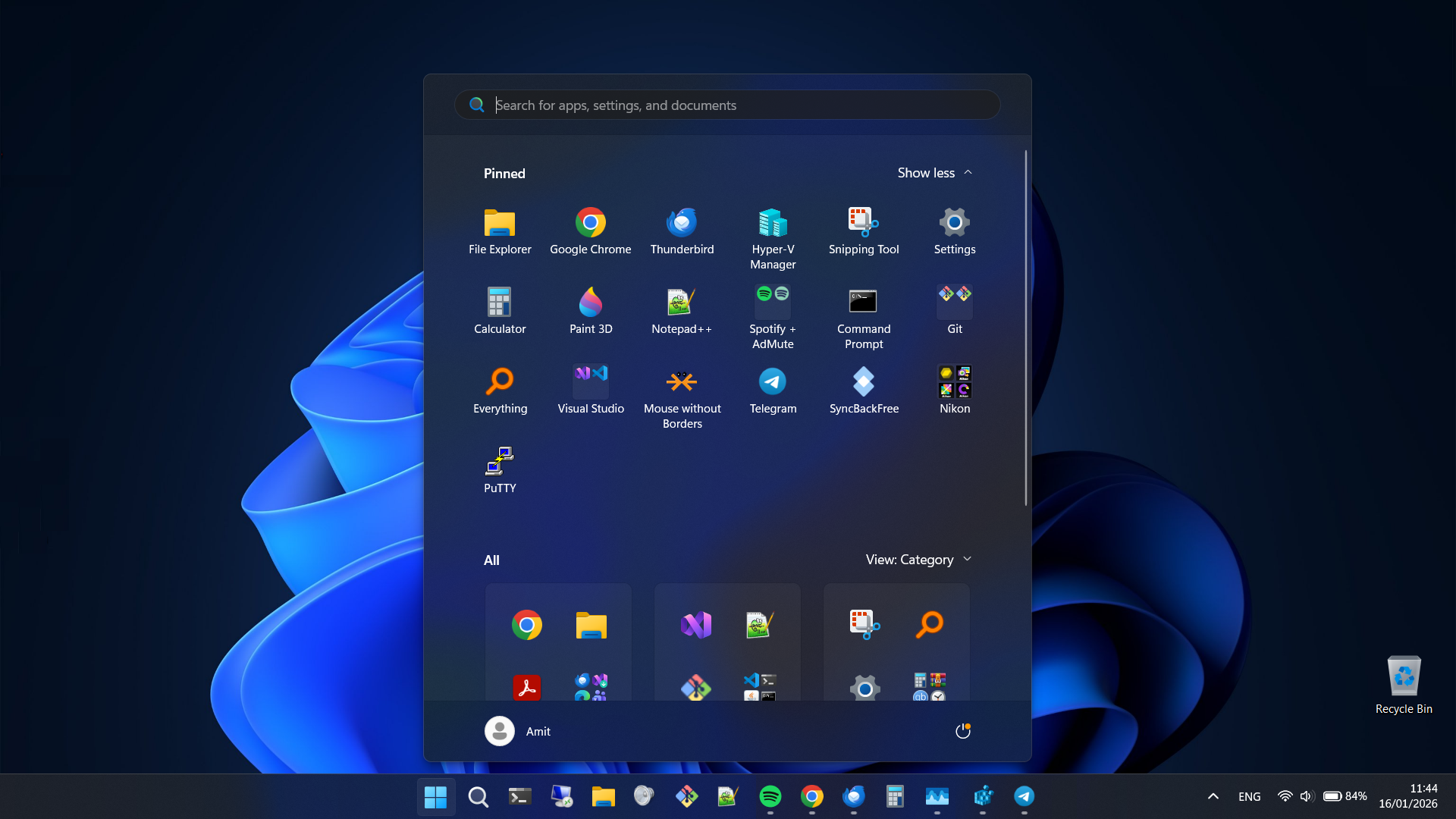Click the Windows Start button on taskbar
1456x819 pixels.
coord(435,796)
